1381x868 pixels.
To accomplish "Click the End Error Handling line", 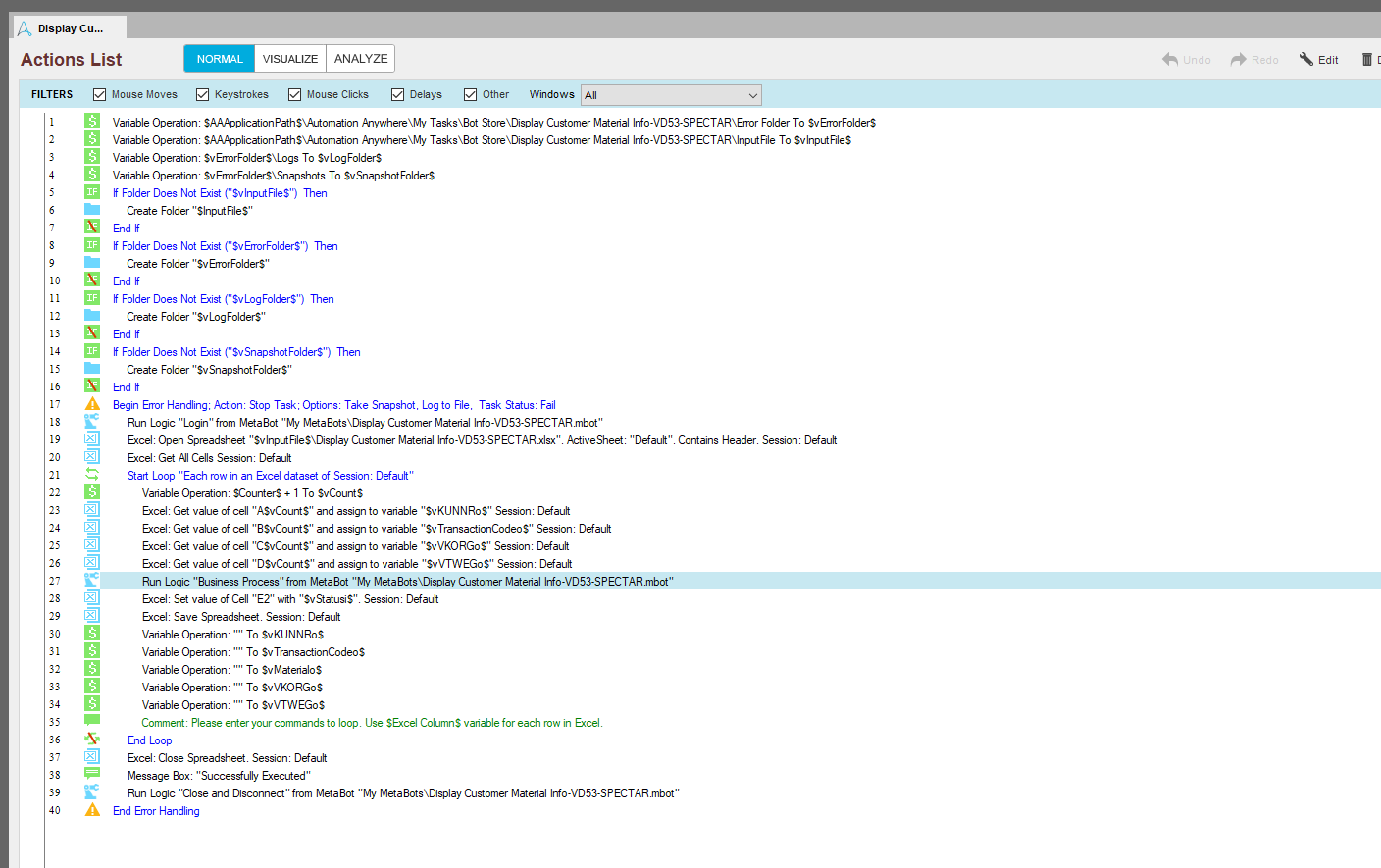I will 156,811.
